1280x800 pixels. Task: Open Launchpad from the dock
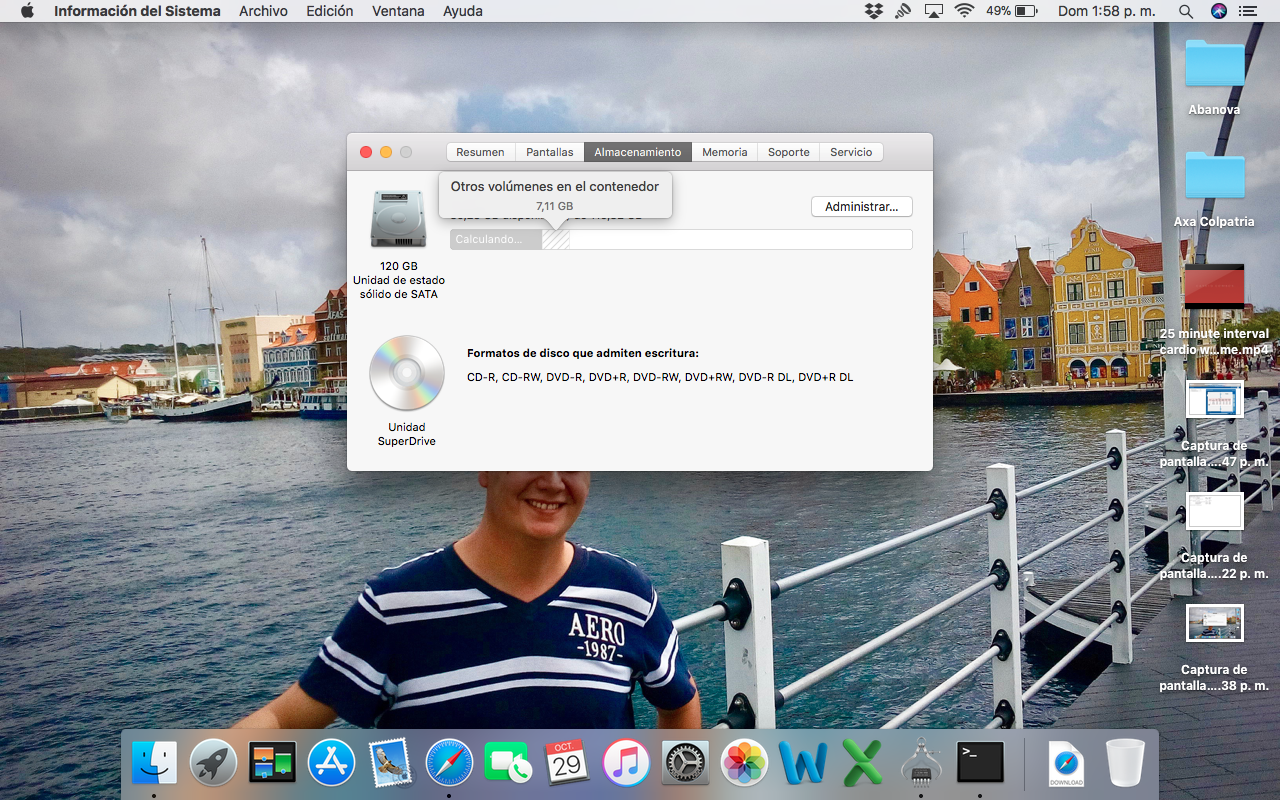[213, 763]
